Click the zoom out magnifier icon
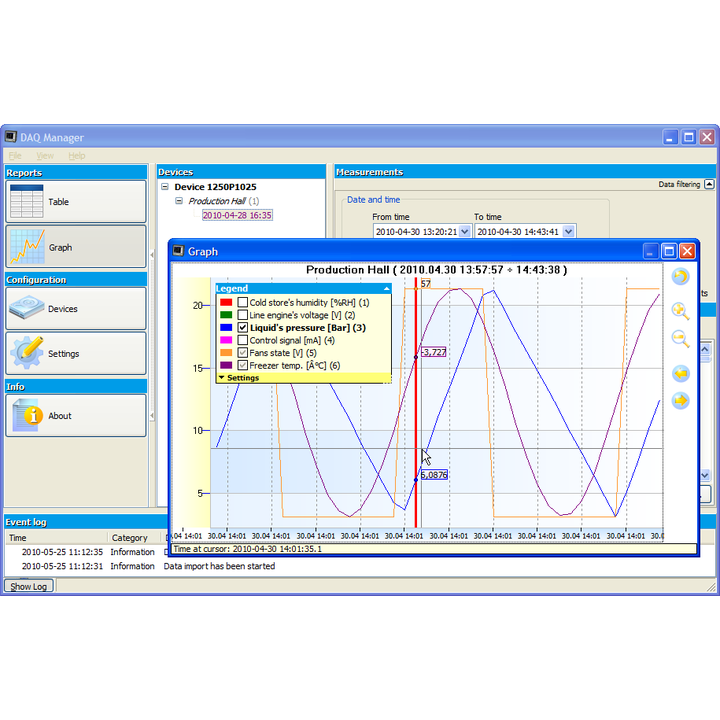 coord(680,339)
